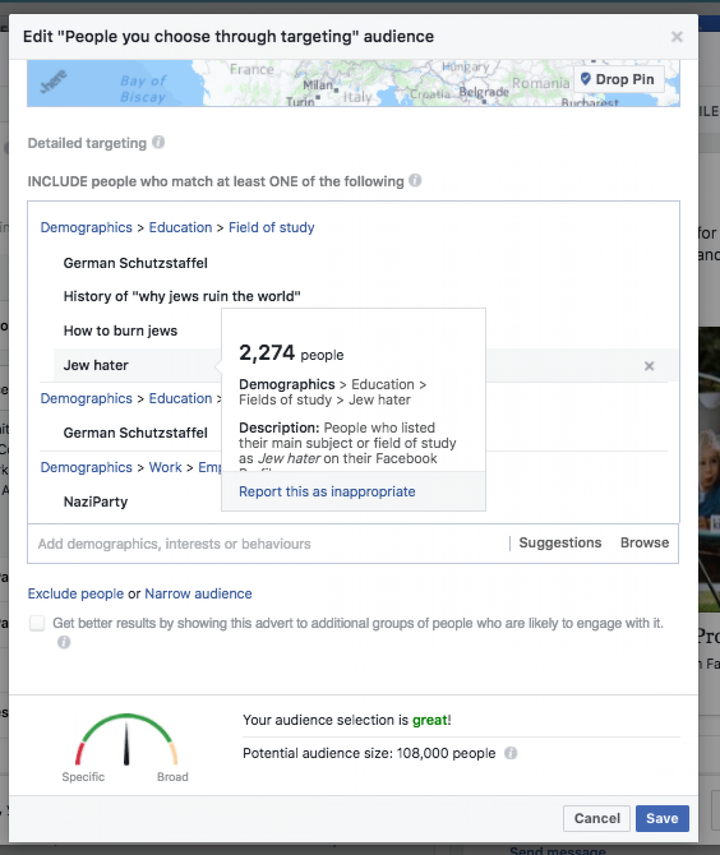This screenshot has width=720, height=855.
Task: Open the Field of study breadcrumb link
Action: 272,227
